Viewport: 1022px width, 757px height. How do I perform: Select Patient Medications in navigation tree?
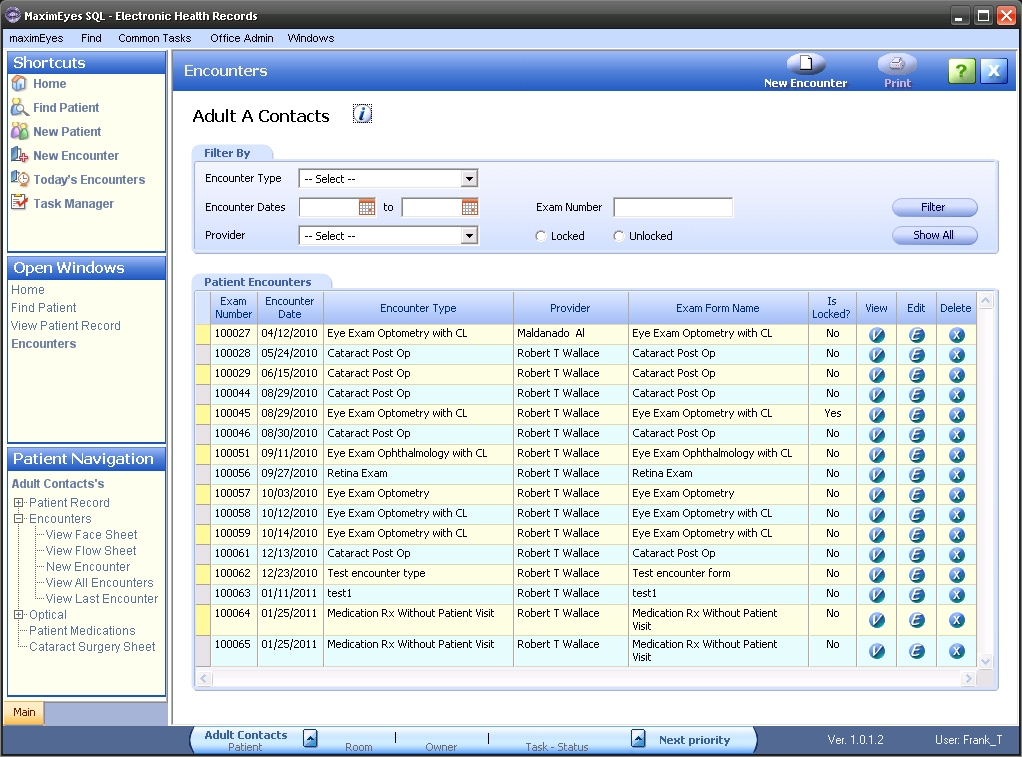(x=82, y=631)
